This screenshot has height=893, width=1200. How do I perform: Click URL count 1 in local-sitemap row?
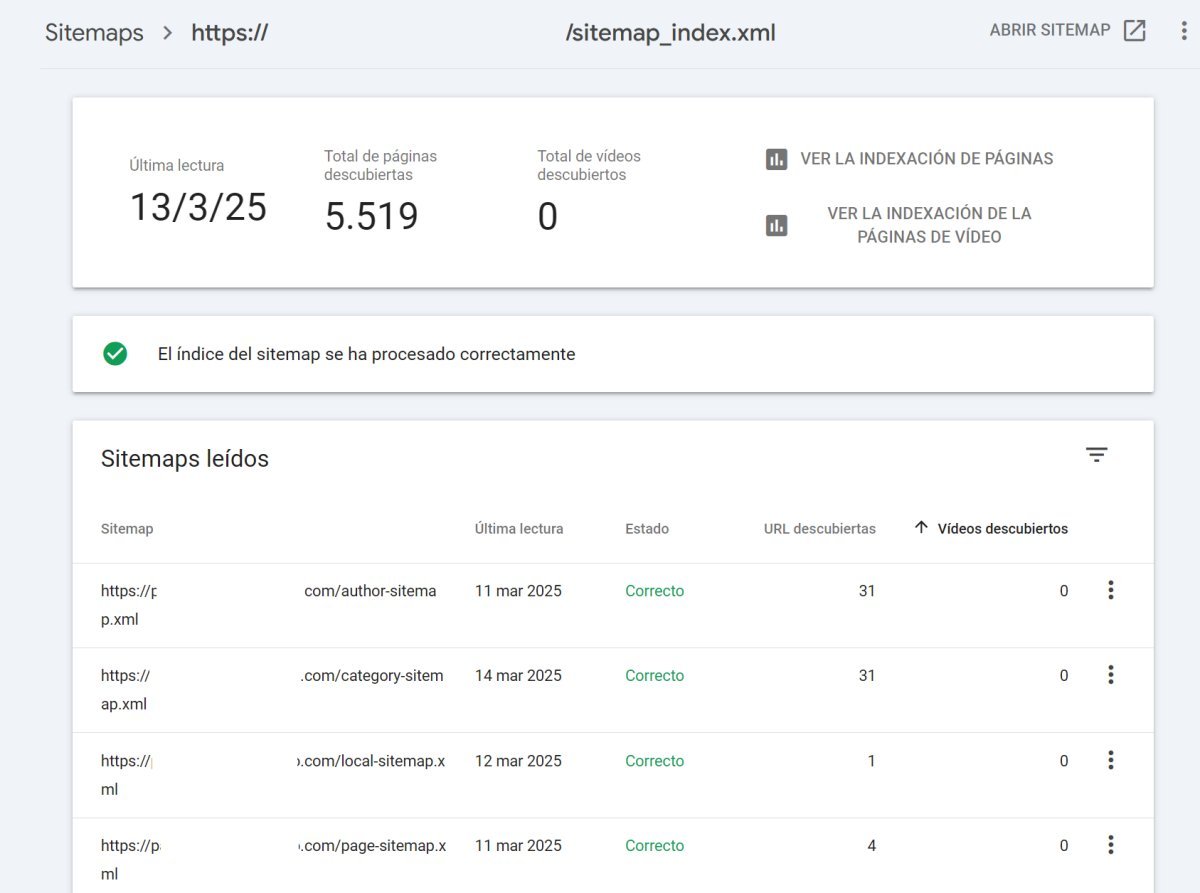point(871,761)
